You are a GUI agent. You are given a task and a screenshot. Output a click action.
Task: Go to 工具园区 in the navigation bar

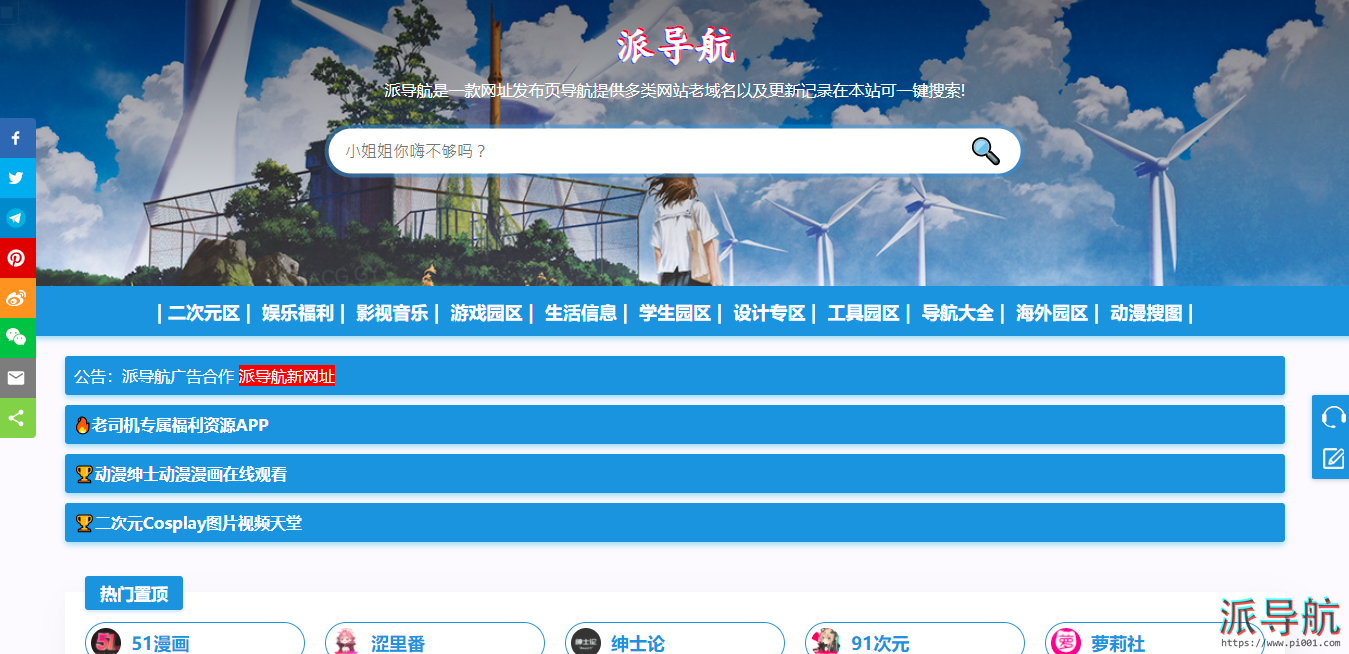(x=863, y=313)
